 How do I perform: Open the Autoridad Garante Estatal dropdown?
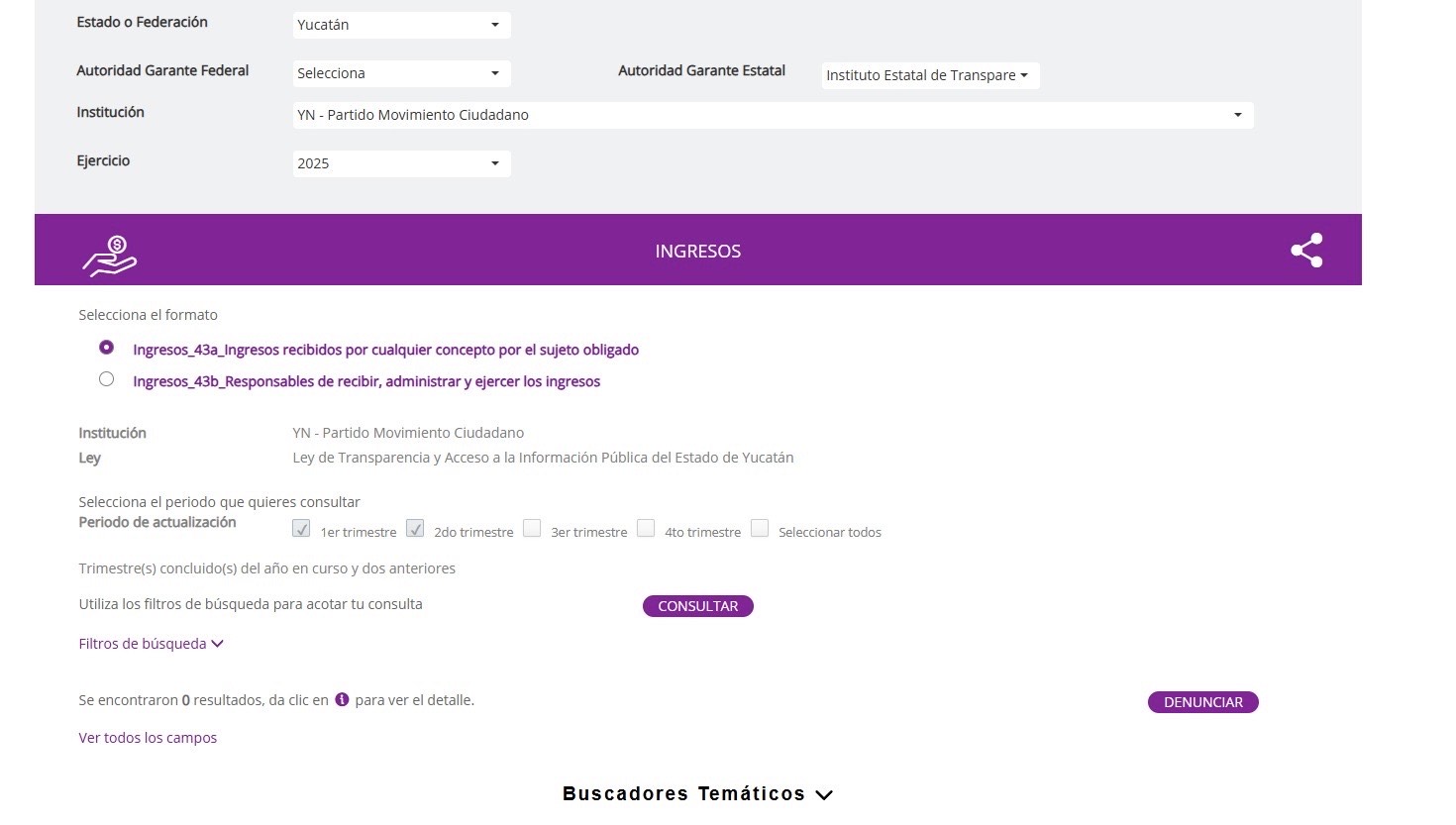tap(930, 75)
